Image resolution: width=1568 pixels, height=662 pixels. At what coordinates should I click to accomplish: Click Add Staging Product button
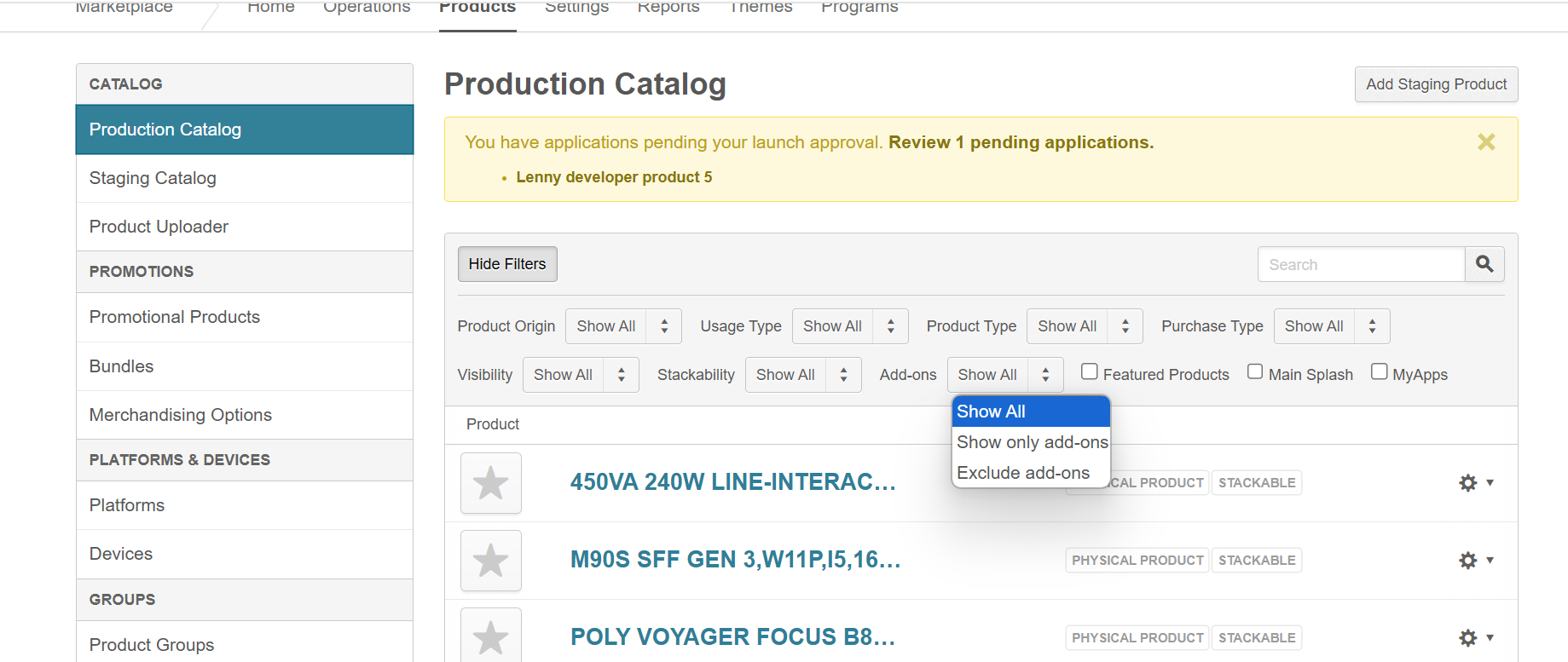pyautogui.click(x=1436, y=84)
